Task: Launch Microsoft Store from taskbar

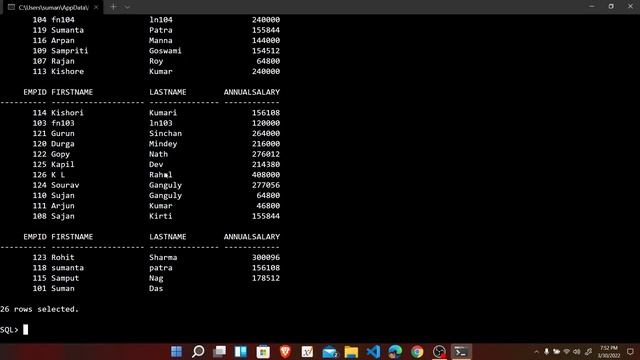Action: coord(263,351)
